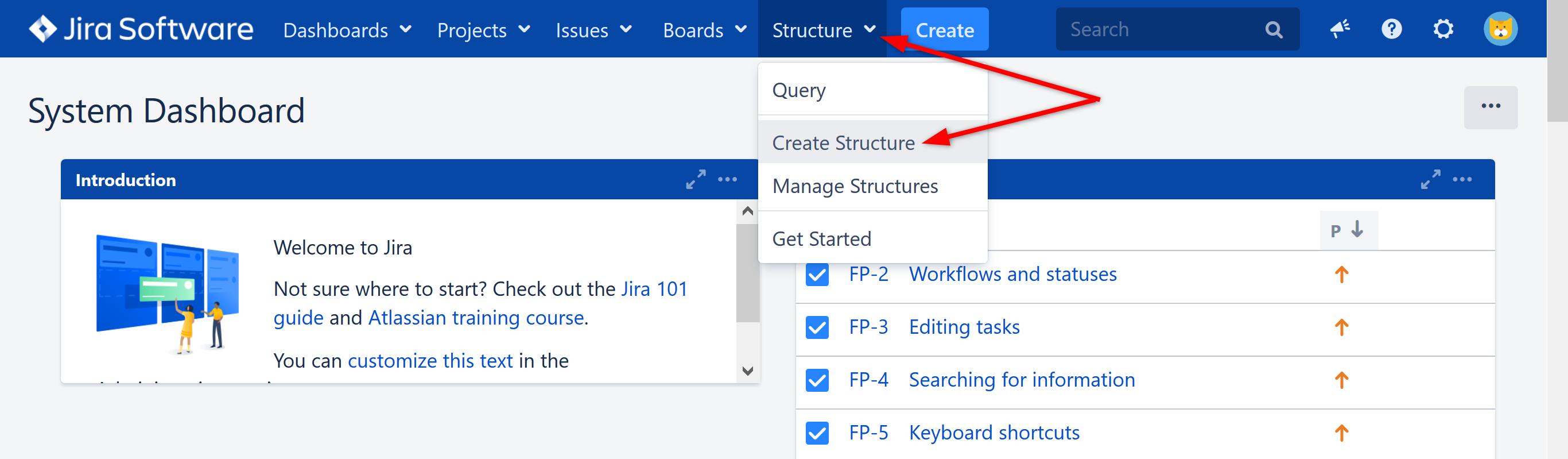
Task: Click the FP-5 task type icon
Action: tap(817, 433)
